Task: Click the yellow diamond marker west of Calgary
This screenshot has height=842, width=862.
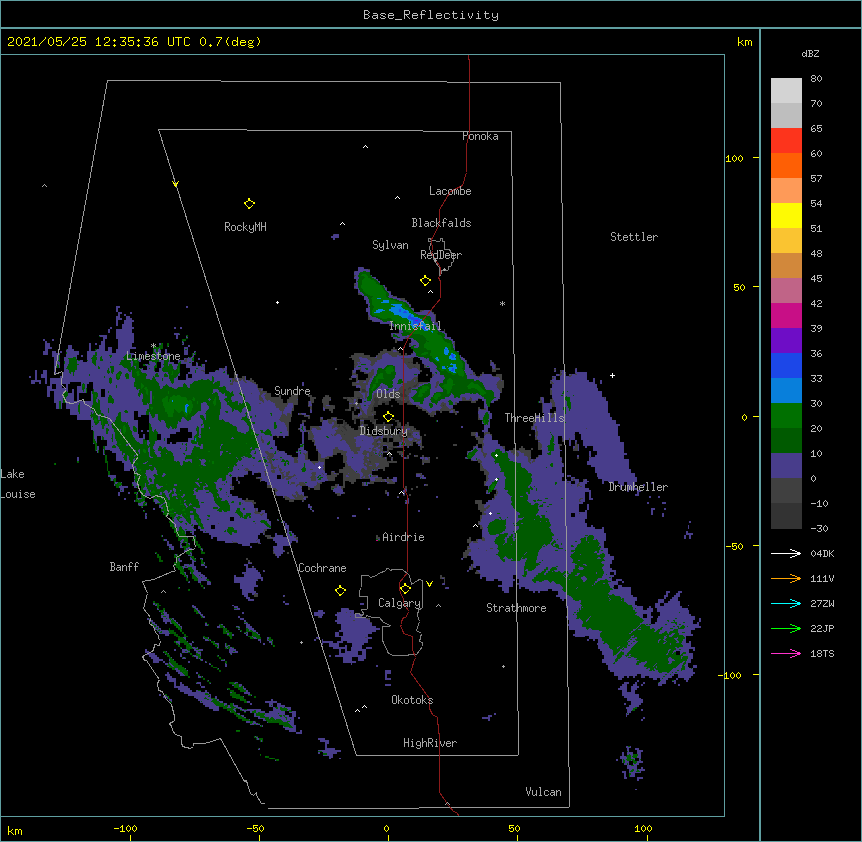Action: click(340, 590)
